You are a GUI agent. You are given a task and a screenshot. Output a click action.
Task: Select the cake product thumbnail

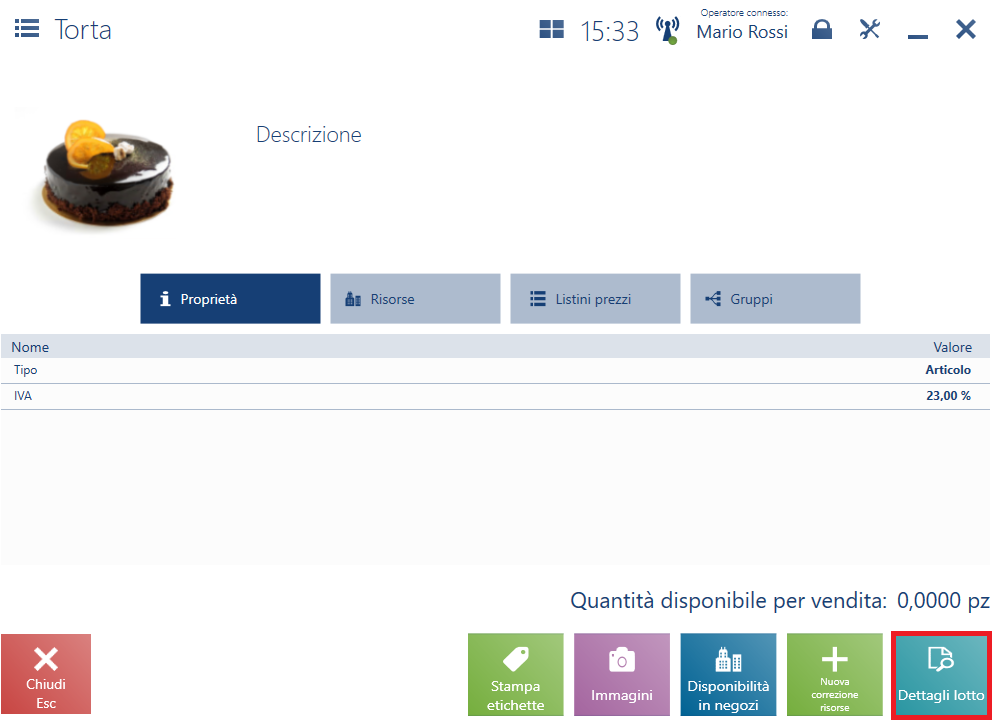pos(104,173)
